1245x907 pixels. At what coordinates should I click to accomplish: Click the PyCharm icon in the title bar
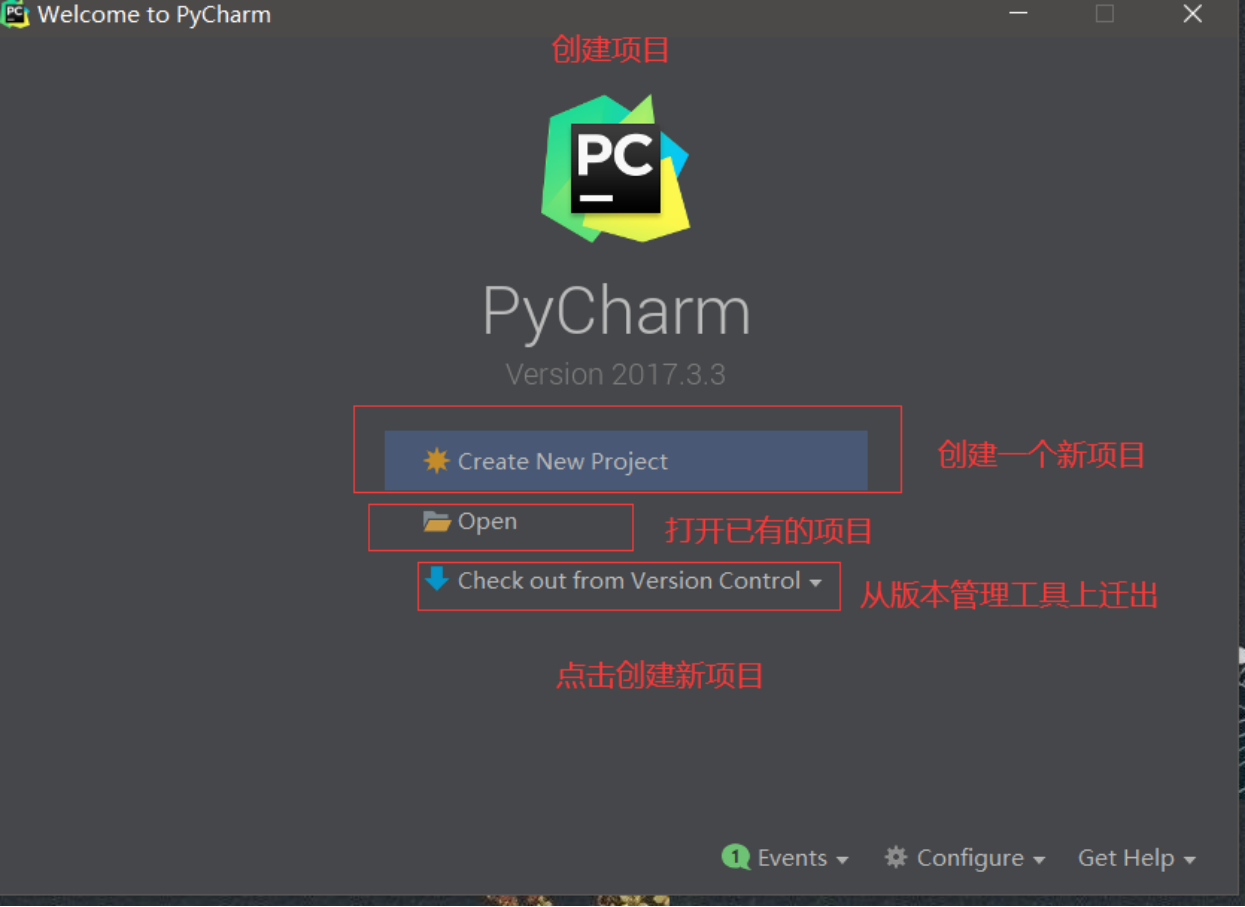click(x=16, y=15)
